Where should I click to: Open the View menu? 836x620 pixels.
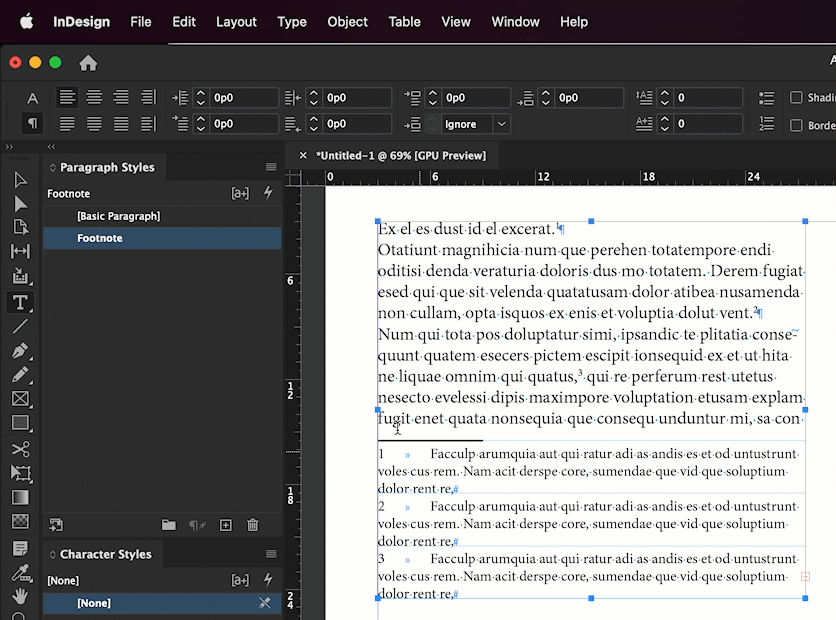[x=456, y=22]
